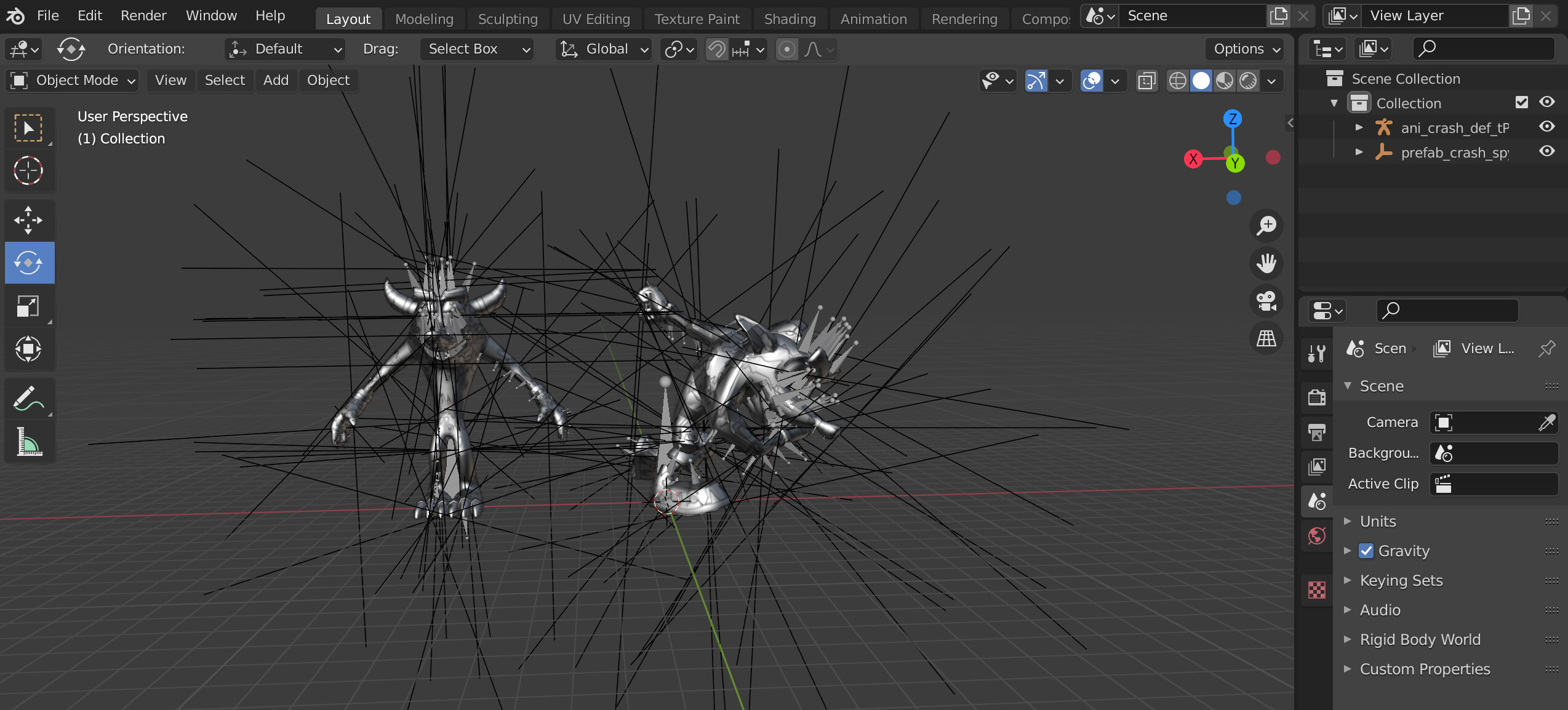
Task: Open the Orientation Default dropdown
Action: click(285, 49)
